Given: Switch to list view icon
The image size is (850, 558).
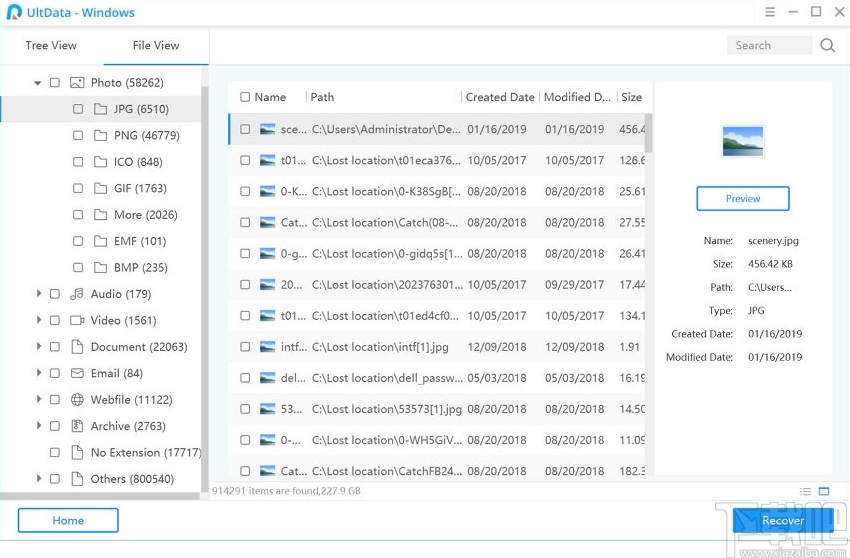Looking at the screenshot, I should pyautogui.click(x=806, y=491).
